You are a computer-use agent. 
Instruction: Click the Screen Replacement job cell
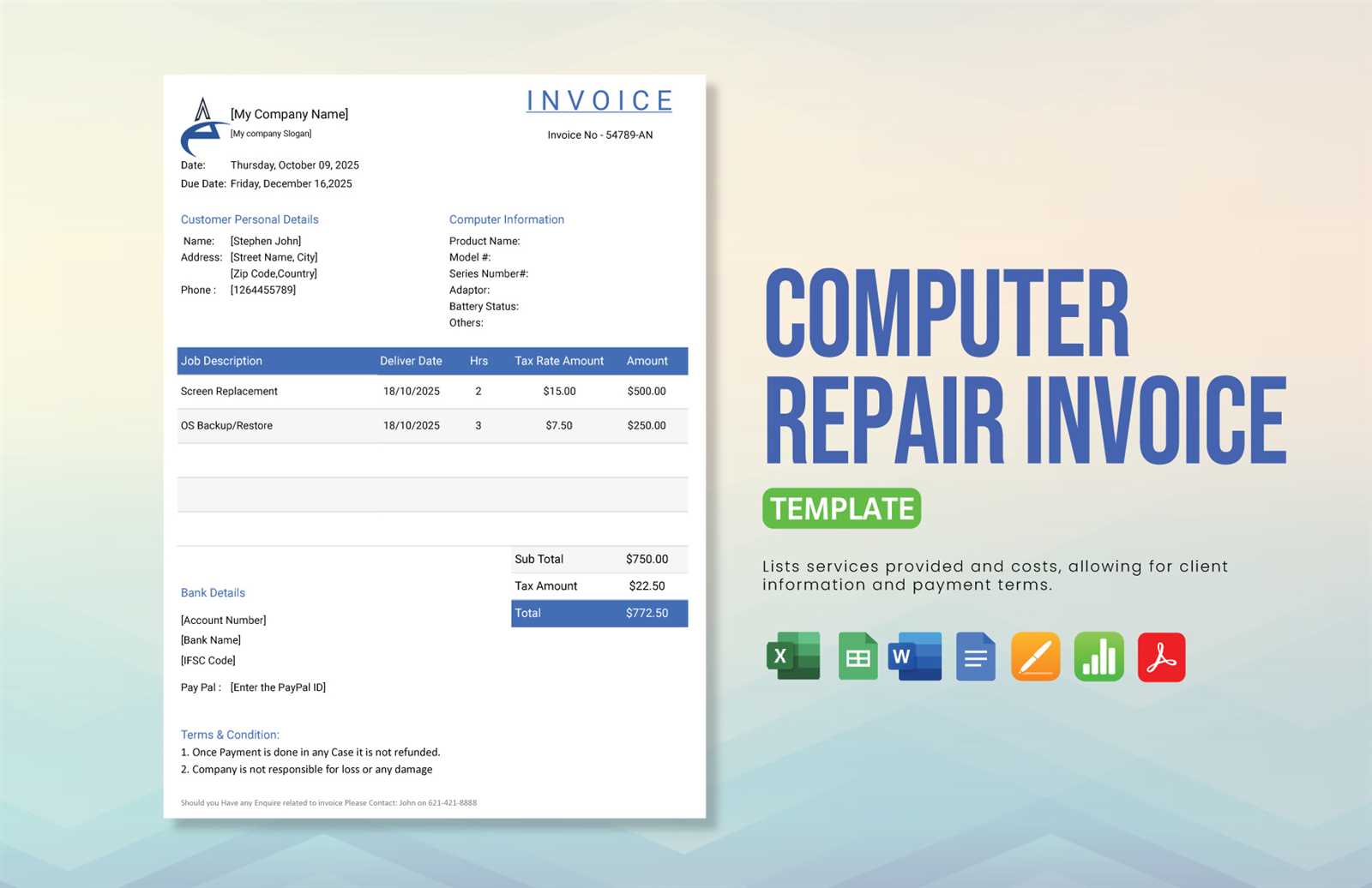pyautogui.click(x=229, y=392)
